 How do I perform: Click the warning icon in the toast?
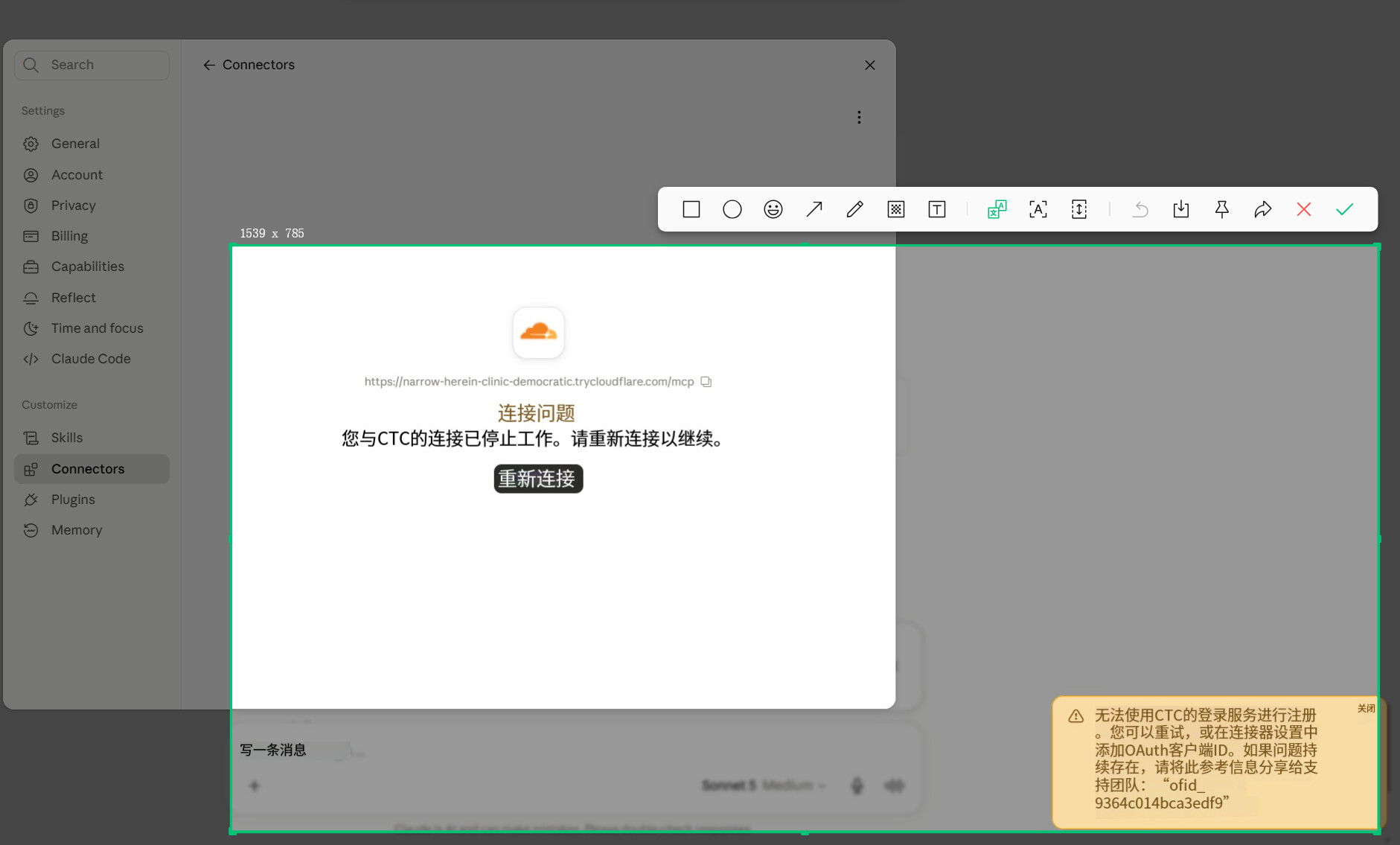pyautogui.click(x=1076, y=716)
